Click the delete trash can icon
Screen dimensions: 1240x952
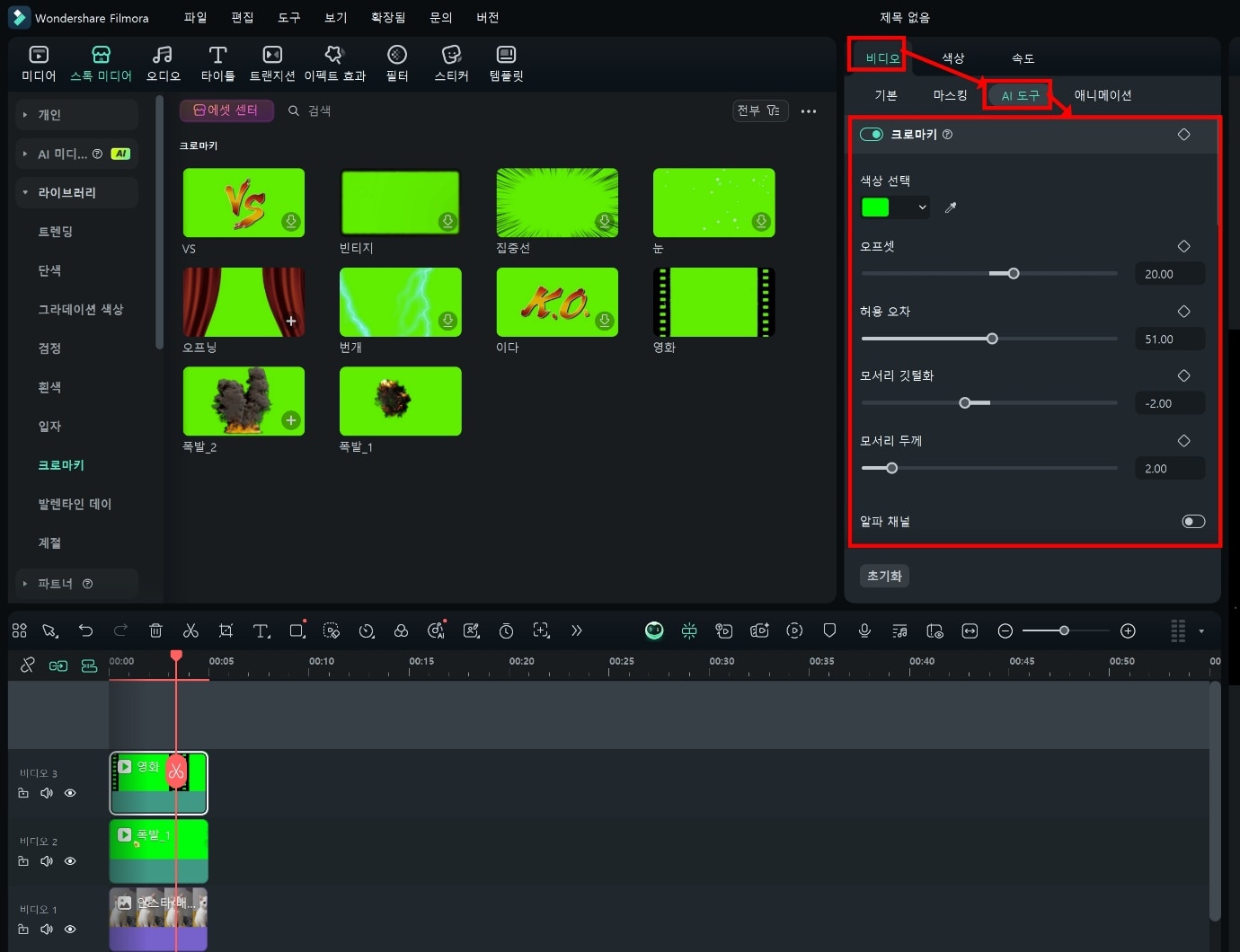[x=155, y=631]
